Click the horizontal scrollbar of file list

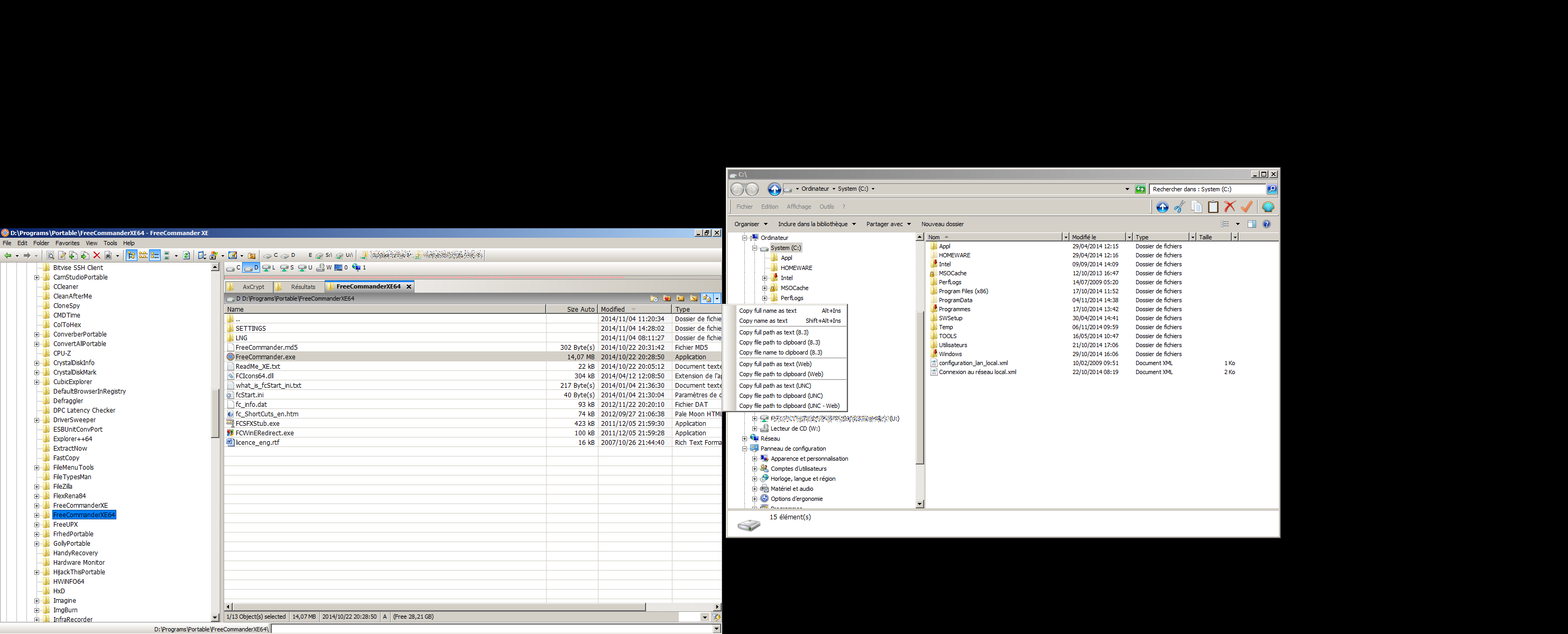(x=439, y=607)
